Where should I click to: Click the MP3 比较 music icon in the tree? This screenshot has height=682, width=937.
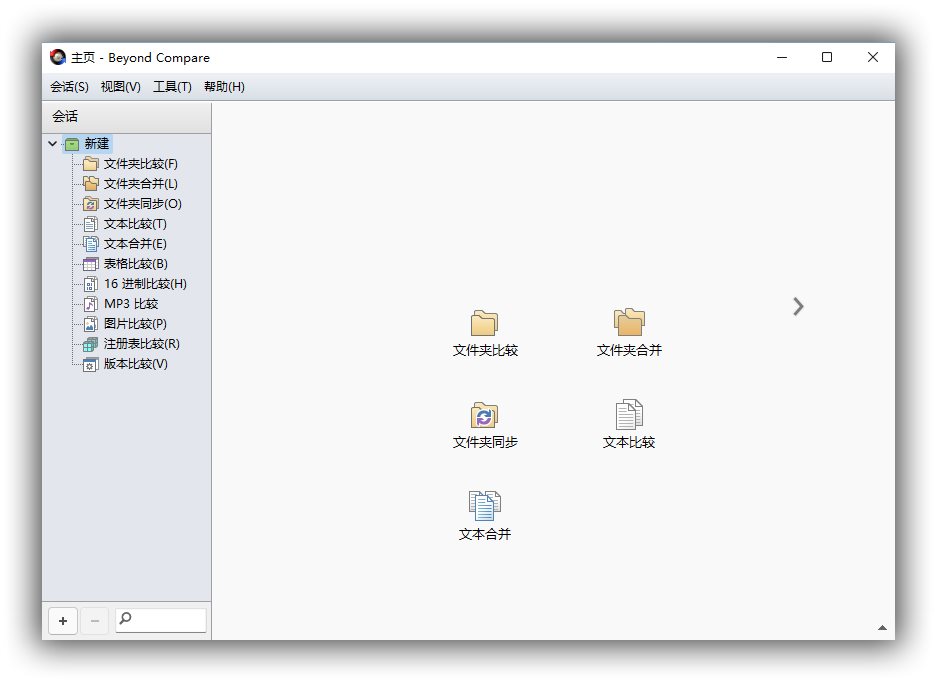pos(90,304)
